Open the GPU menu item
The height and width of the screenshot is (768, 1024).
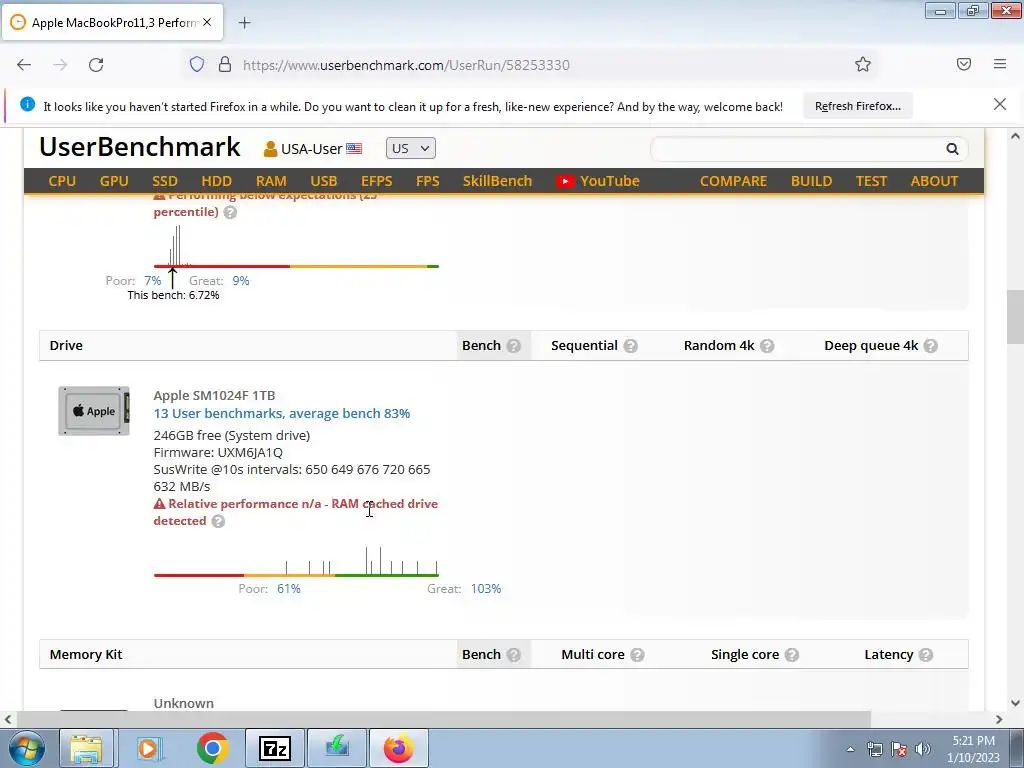click(x=114, y=181)
